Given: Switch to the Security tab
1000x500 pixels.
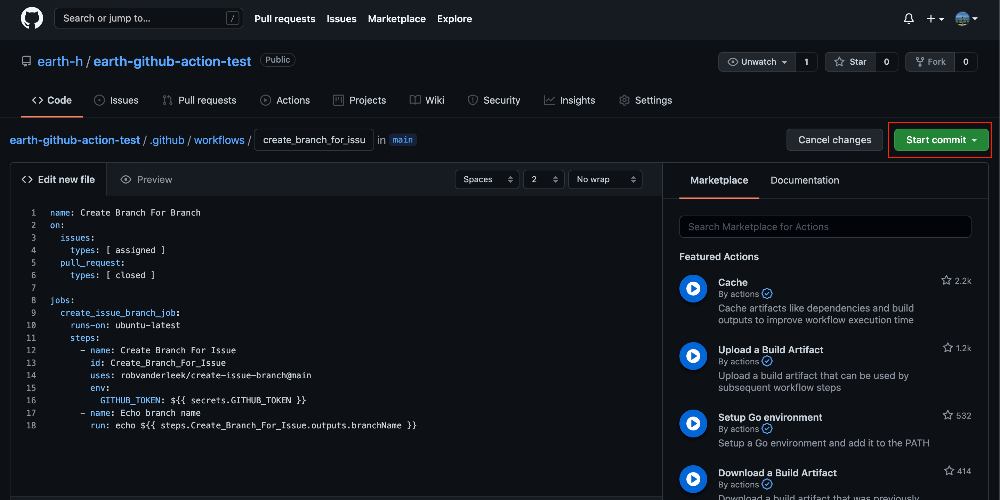Looking at the screenshot, I should point(494,100).
